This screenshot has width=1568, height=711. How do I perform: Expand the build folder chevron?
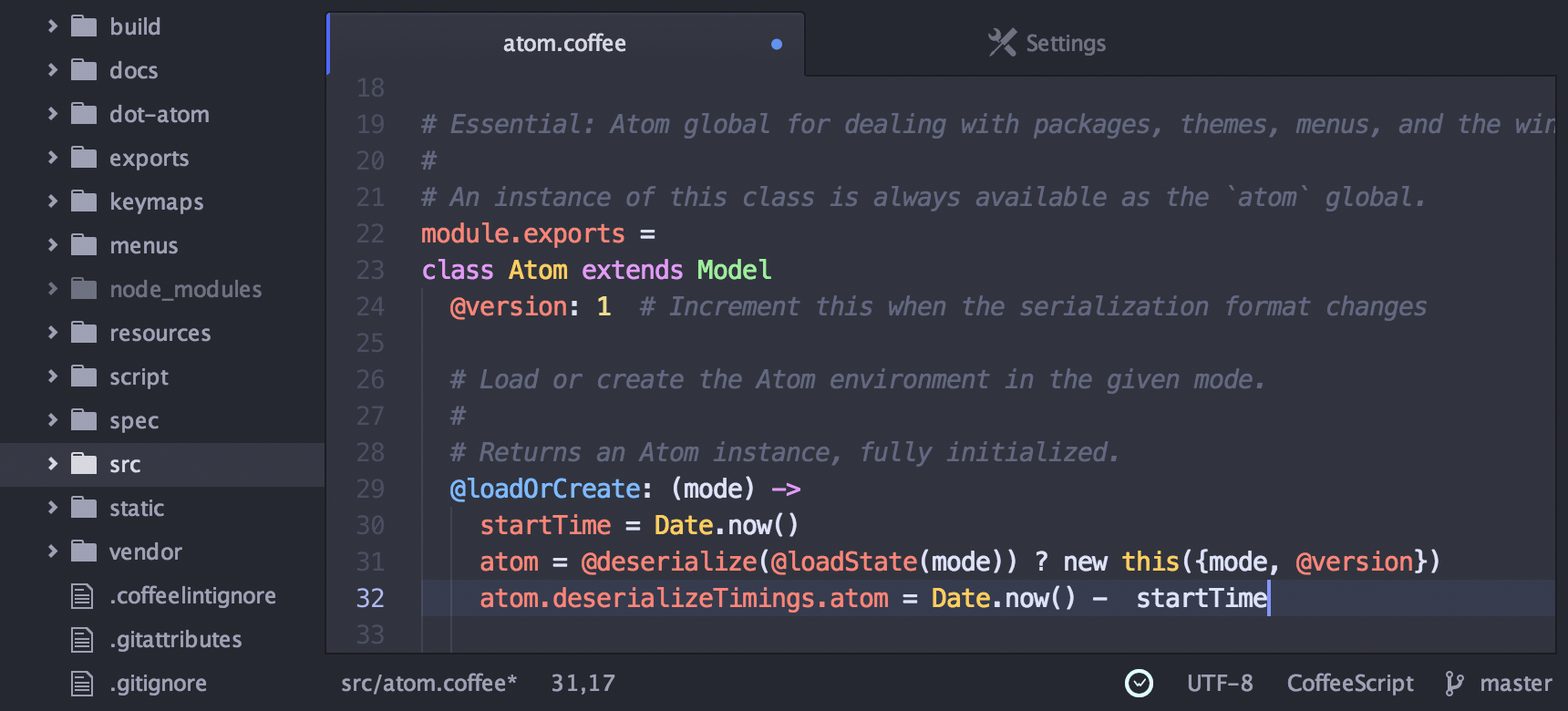pos(52,26)
